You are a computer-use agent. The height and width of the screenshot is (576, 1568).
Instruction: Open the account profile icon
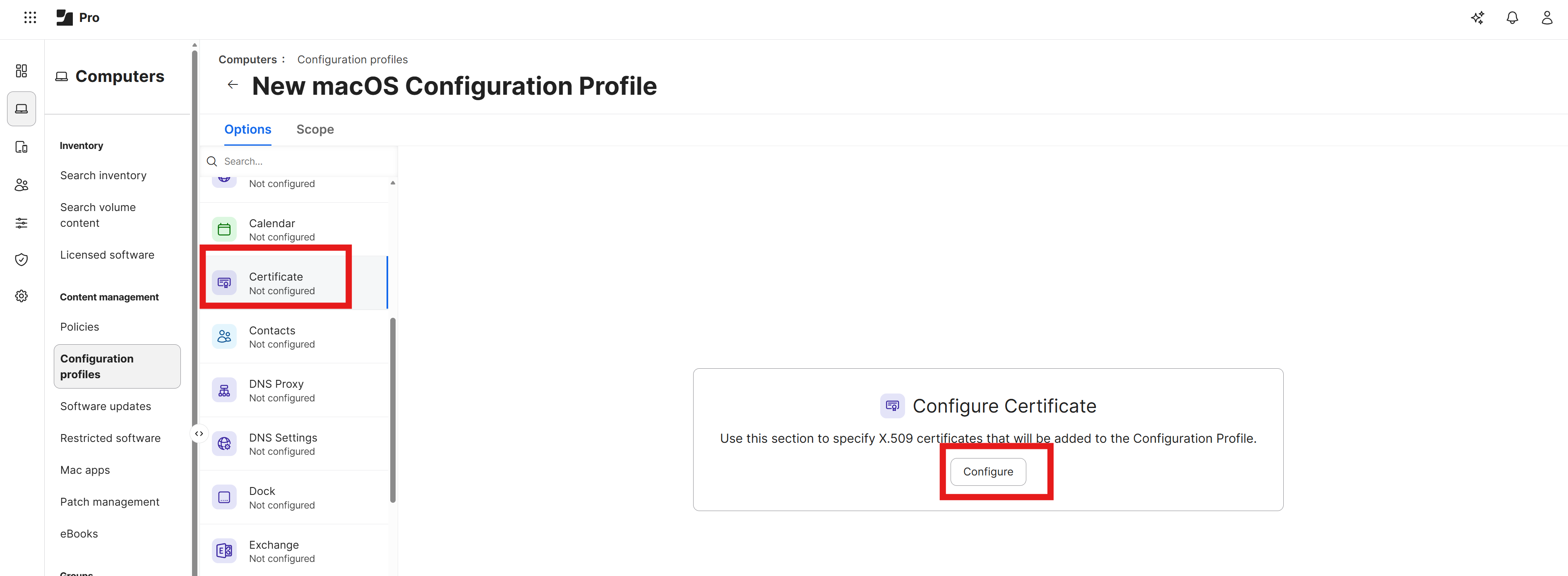tap(1547, 18)
